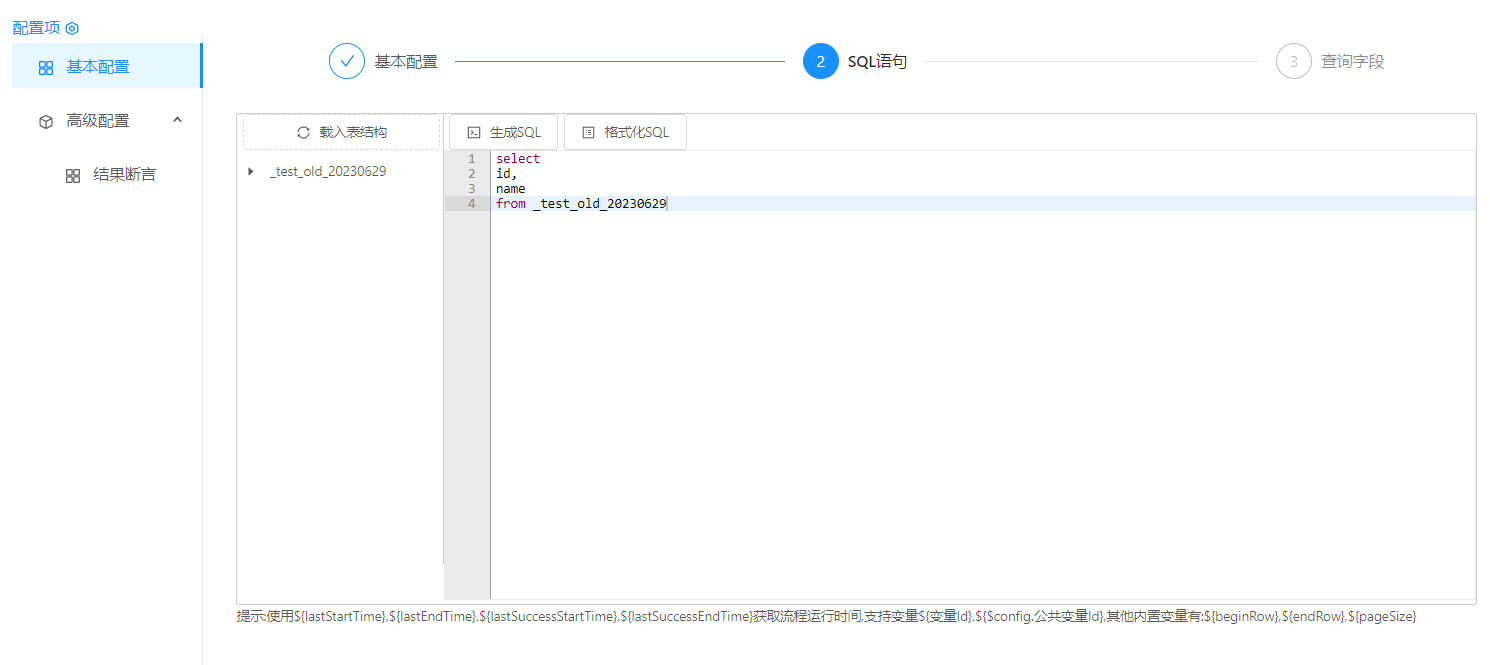Click the refresh icon in 载入表结构
Viewport: 1490px width, 665px height.
(x=303, y=132)
